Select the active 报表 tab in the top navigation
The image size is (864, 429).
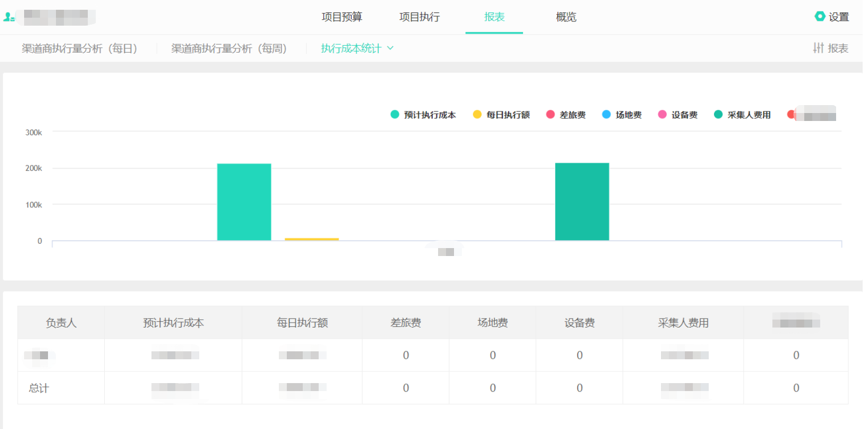point(494,17)
